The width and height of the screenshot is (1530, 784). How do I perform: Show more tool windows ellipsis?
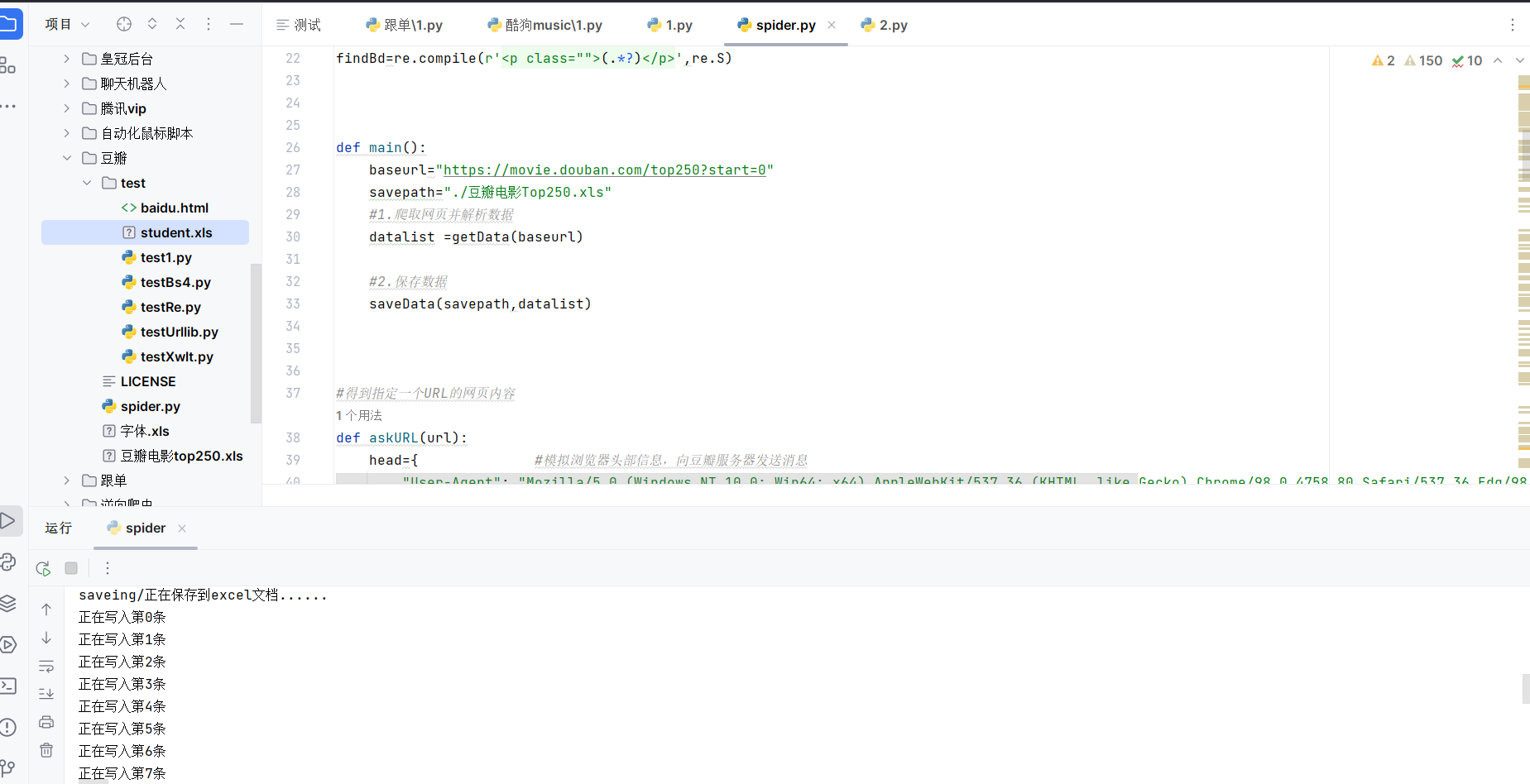tap(8, 106)
